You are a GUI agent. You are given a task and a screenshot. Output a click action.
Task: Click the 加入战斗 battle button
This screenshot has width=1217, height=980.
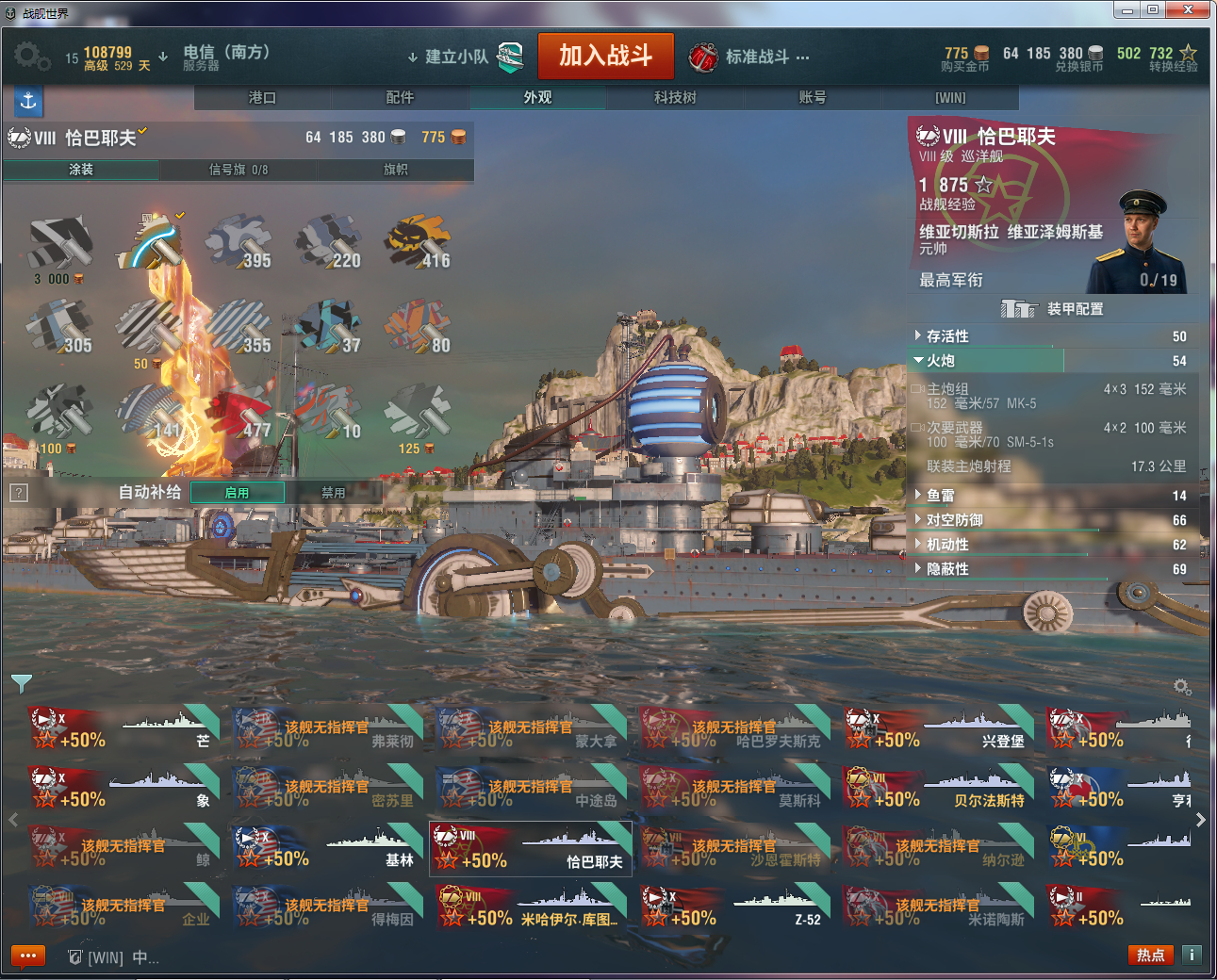[606, 56]
